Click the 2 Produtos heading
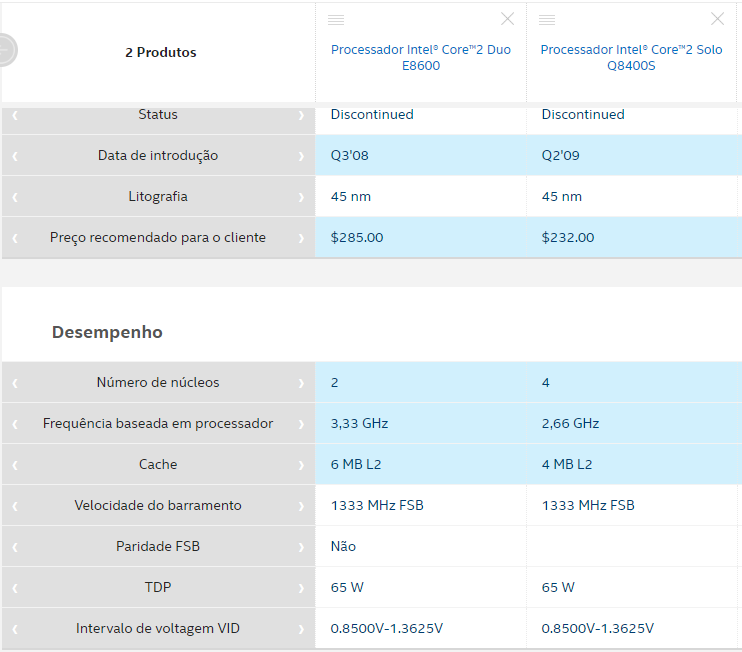742x652 pixels. click(160, 52)
